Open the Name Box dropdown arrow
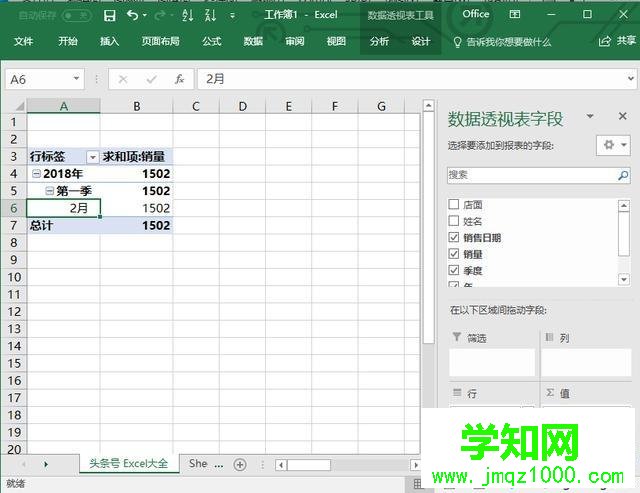 pyautogui.click(x=76, y=78)
